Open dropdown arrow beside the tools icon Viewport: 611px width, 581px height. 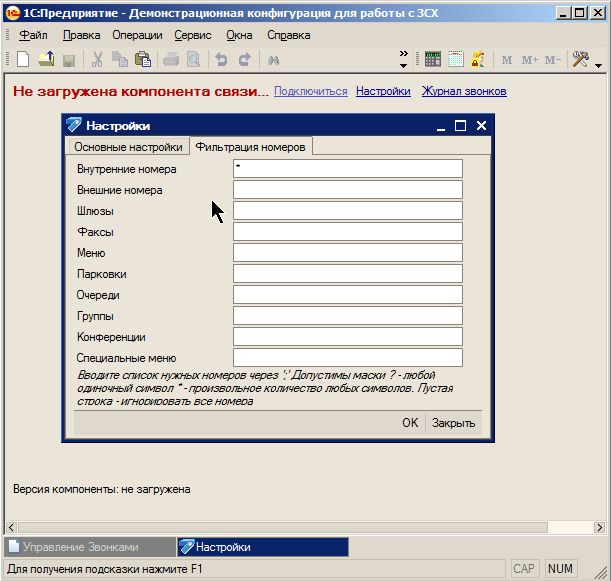pyautogui.click(x=598, y=65)
